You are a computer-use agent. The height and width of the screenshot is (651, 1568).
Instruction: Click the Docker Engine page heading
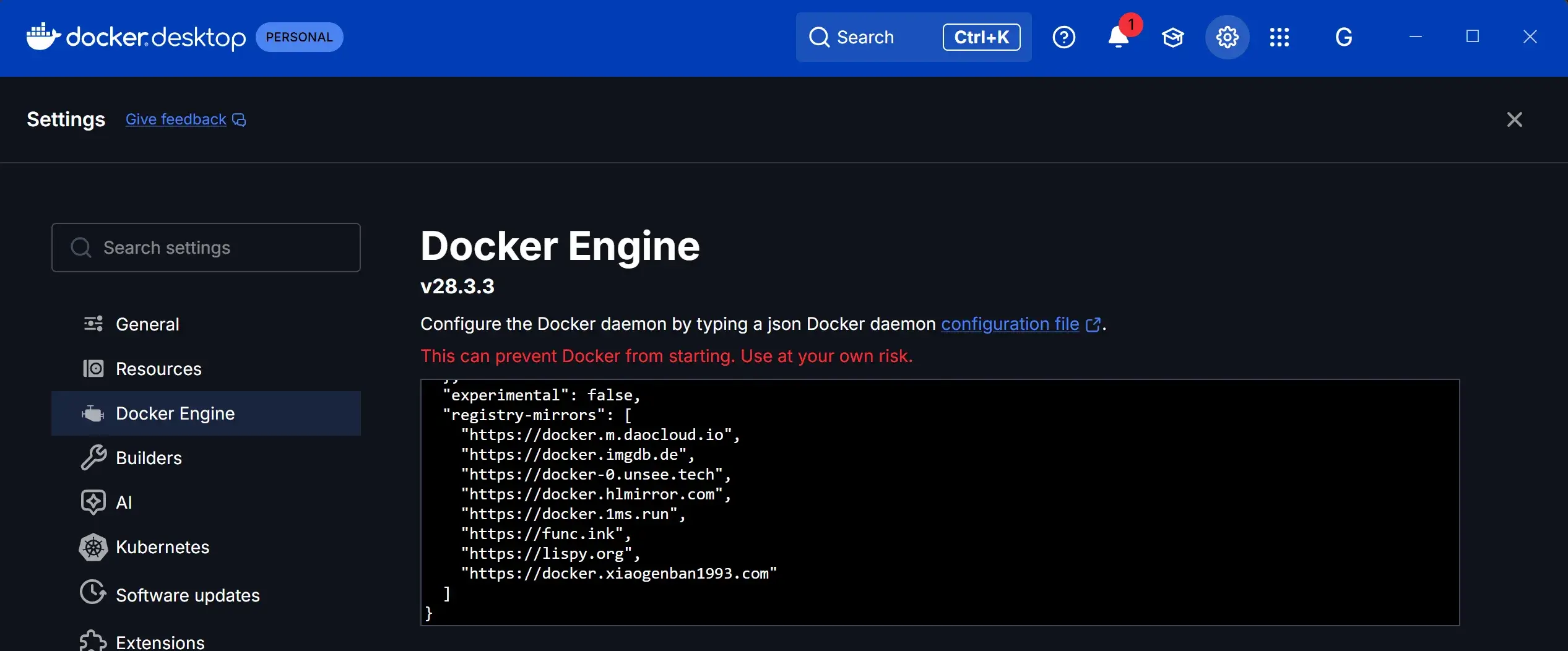click(560, 246)
